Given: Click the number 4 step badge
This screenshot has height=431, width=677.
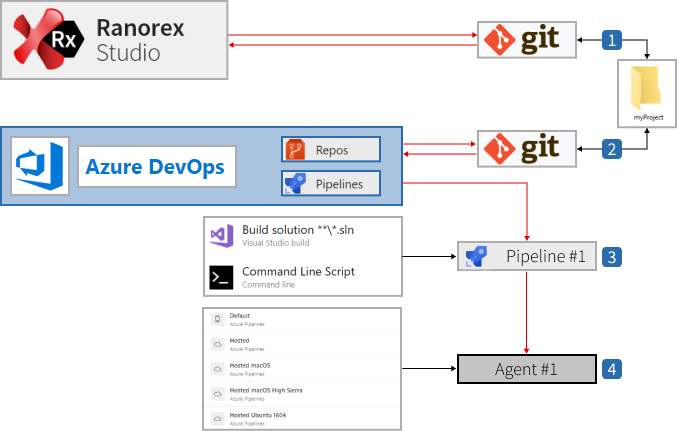Looking at the screenshot, I should click(x=612, y=369).
